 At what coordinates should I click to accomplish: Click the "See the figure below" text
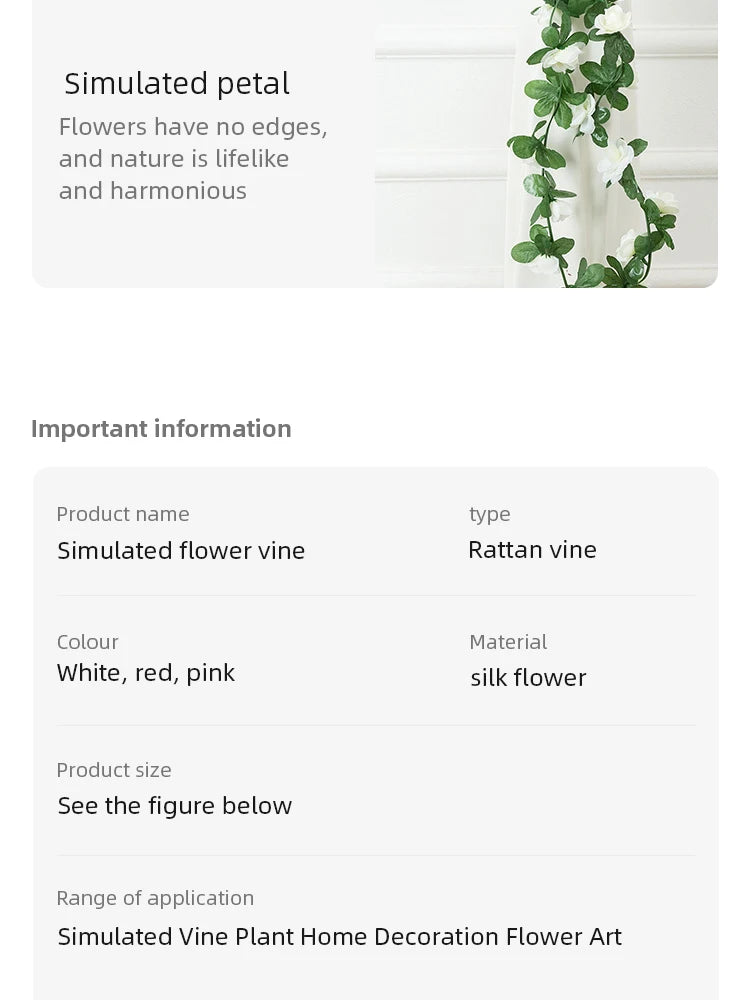coord(175,806)
